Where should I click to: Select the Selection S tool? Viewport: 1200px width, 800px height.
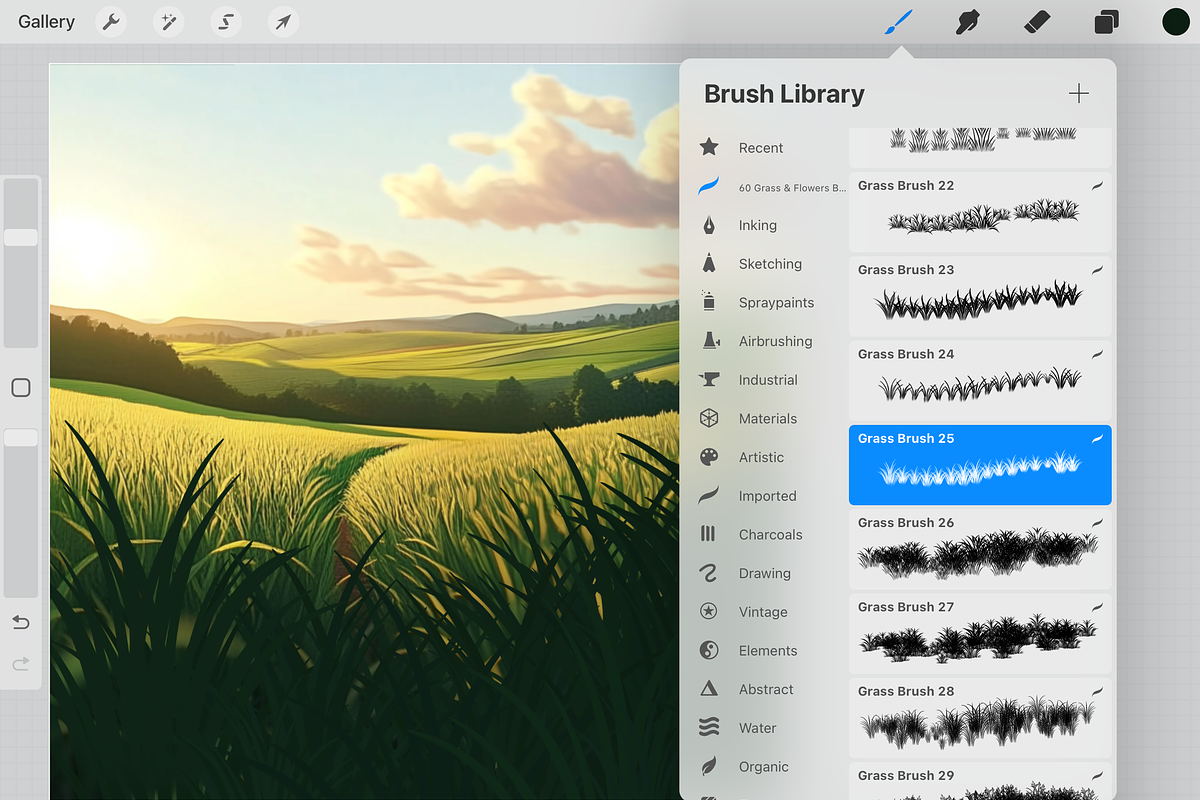pos(226,22)
